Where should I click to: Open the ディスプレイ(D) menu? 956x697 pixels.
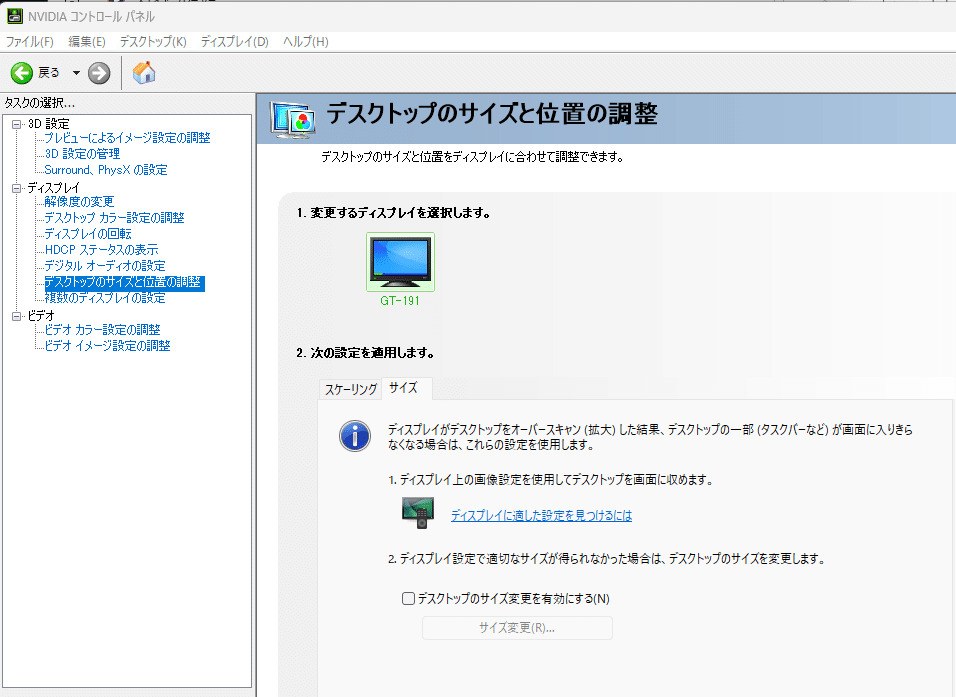click(x=235, y=41)
